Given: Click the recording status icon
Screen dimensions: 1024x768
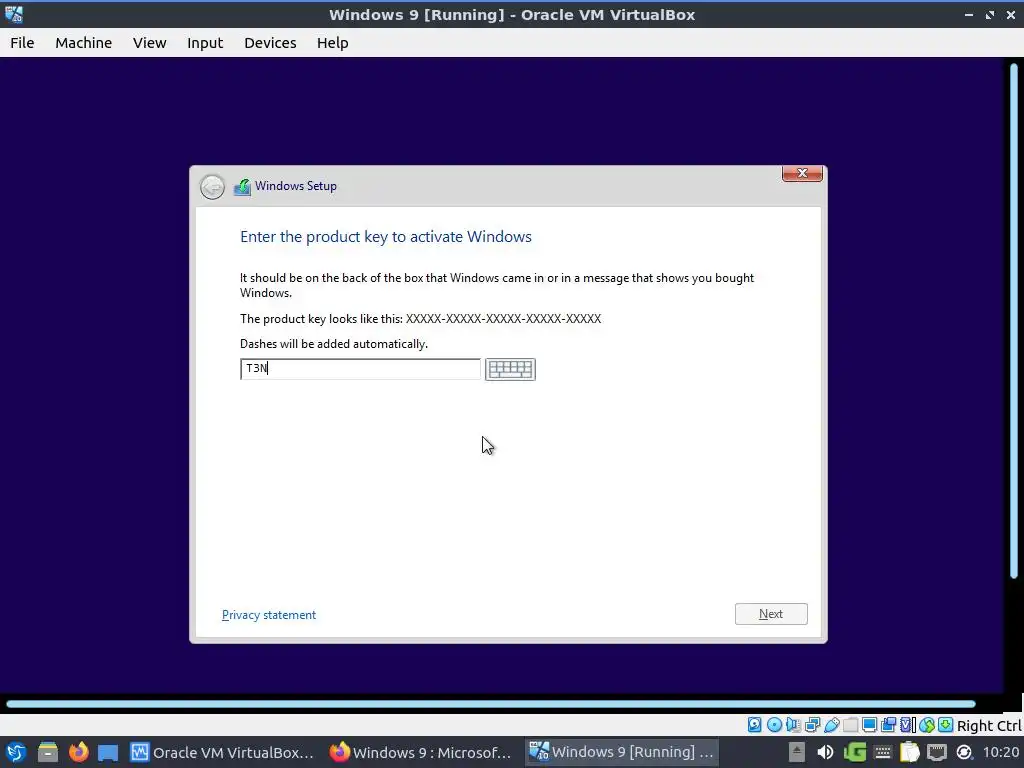Looking at the screenshot, I should pos(889,724).
